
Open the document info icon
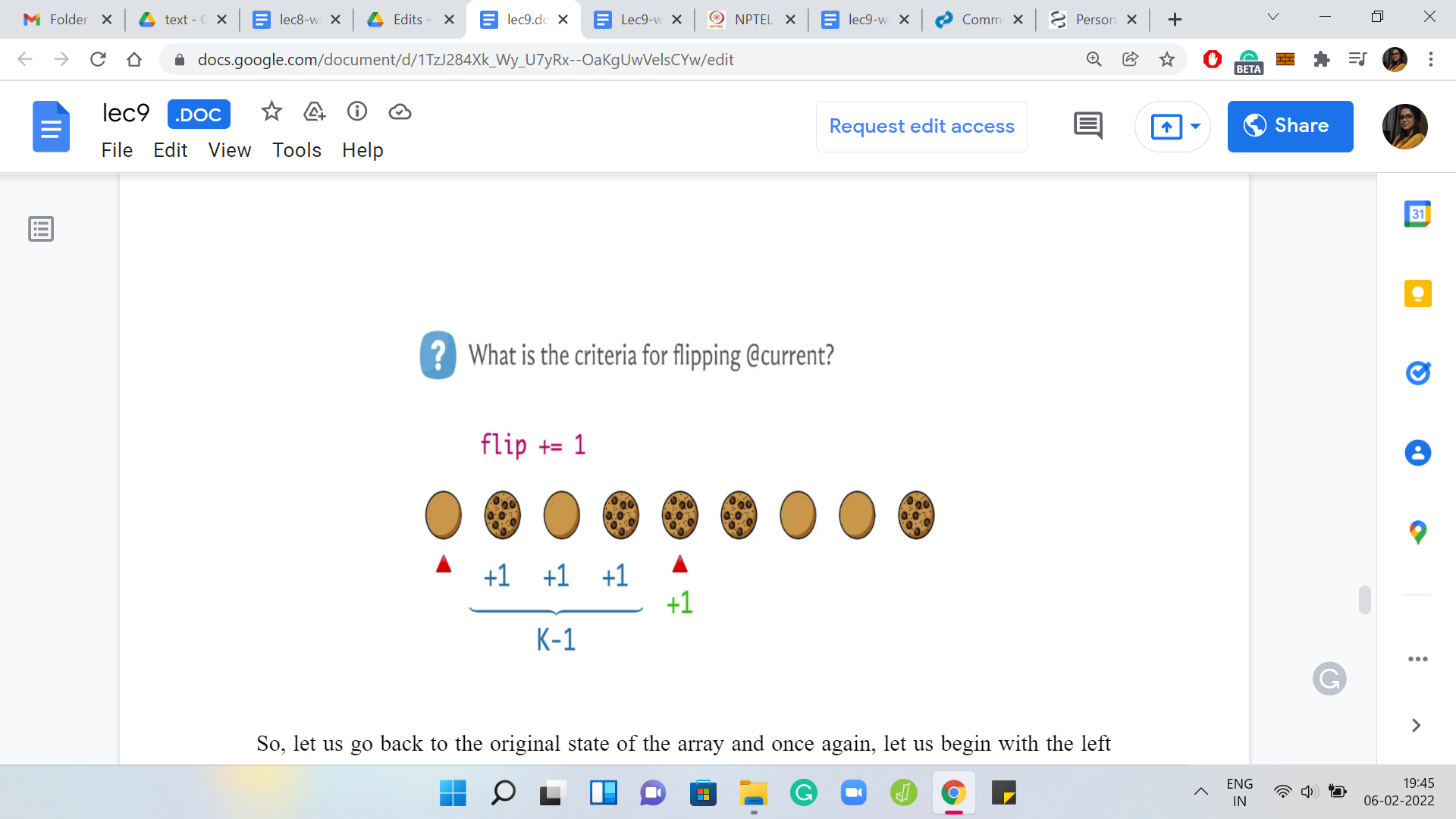point(357,112)
